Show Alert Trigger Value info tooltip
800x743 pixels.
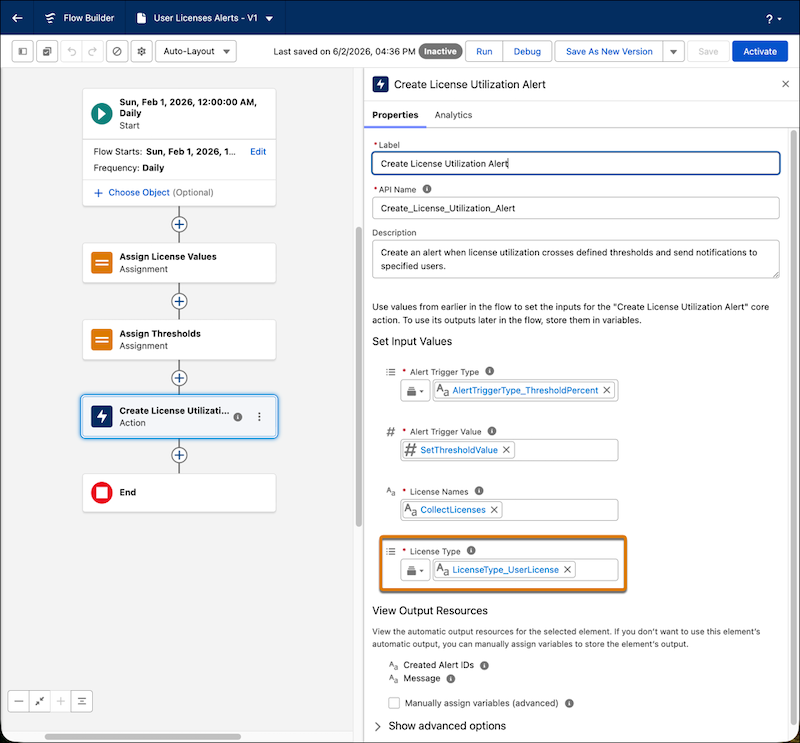click(x=492, y=431)
